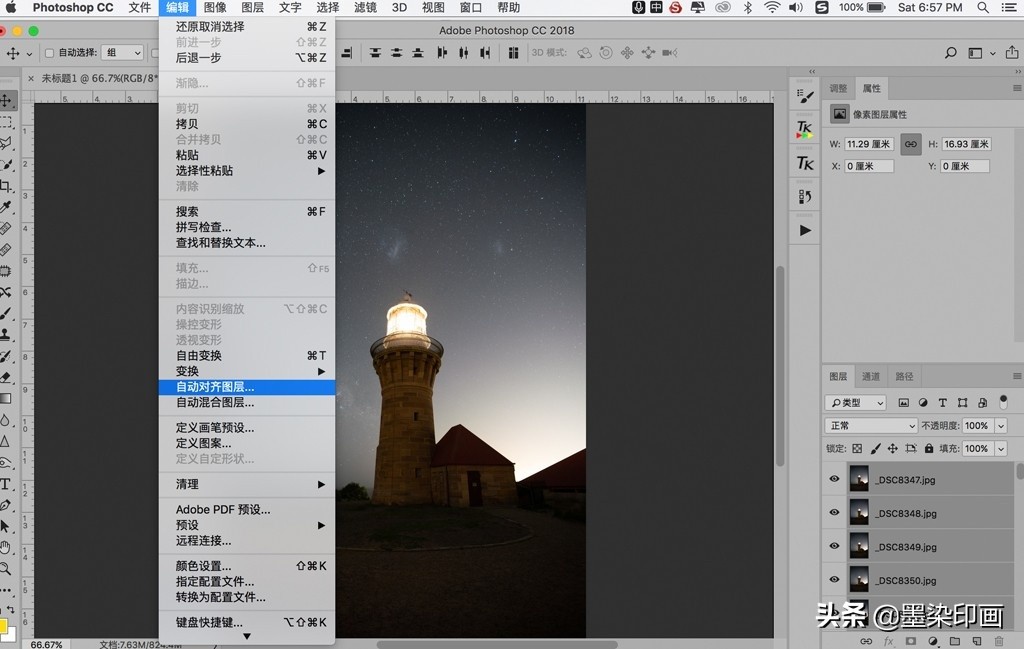
Task: Open the blend mode dropdown (正常)
Action: (870, 426)
